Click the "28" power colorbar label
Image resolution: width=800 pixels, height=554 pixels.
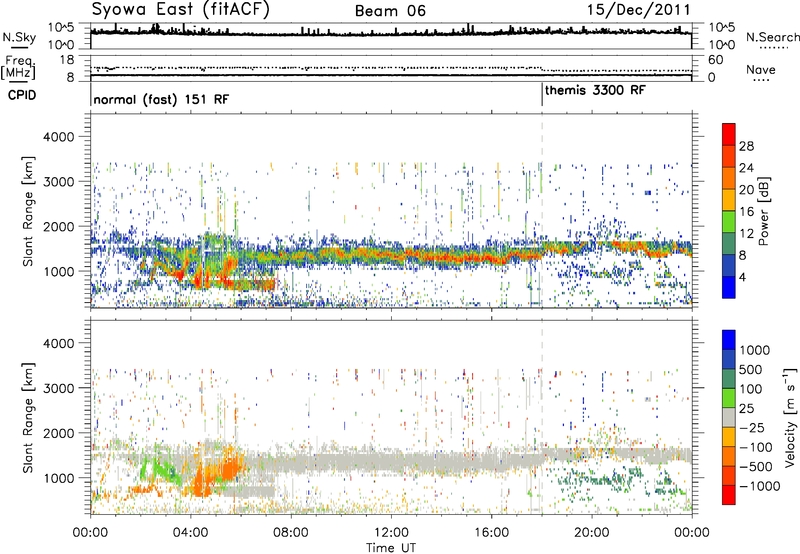tap(746, 146)
